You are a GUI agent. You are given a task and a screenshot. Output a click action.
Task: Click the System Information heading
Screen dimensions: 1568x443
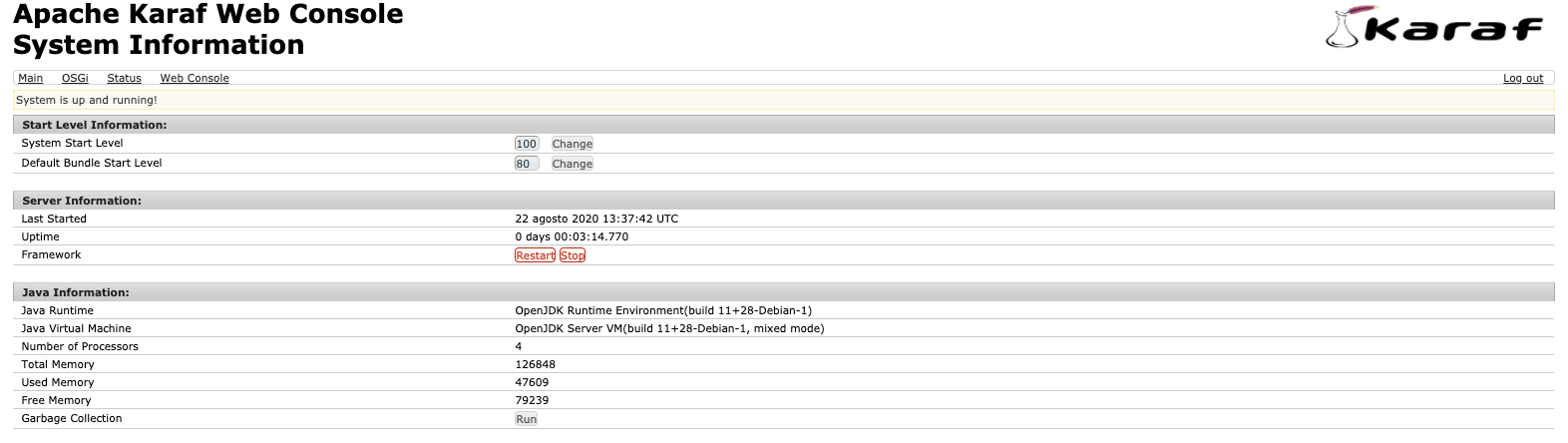pos(159,45)
